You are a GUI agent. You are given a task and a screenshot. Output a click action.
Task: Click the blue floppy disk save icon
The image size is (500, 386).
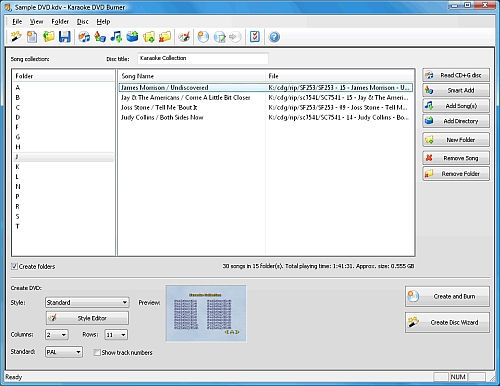pos(65,37)
